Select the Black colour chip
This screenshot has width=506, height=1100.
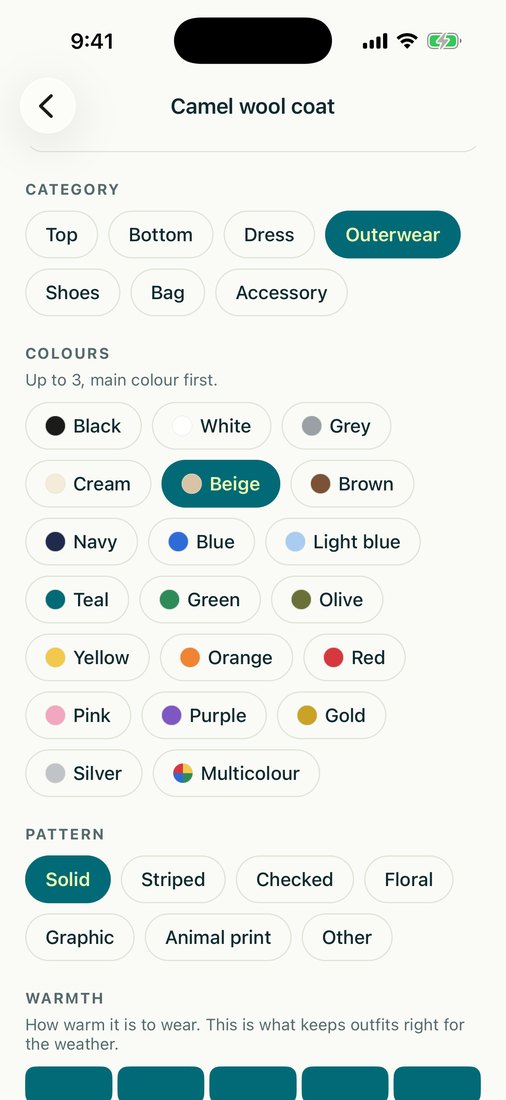(x=84, y=426)
